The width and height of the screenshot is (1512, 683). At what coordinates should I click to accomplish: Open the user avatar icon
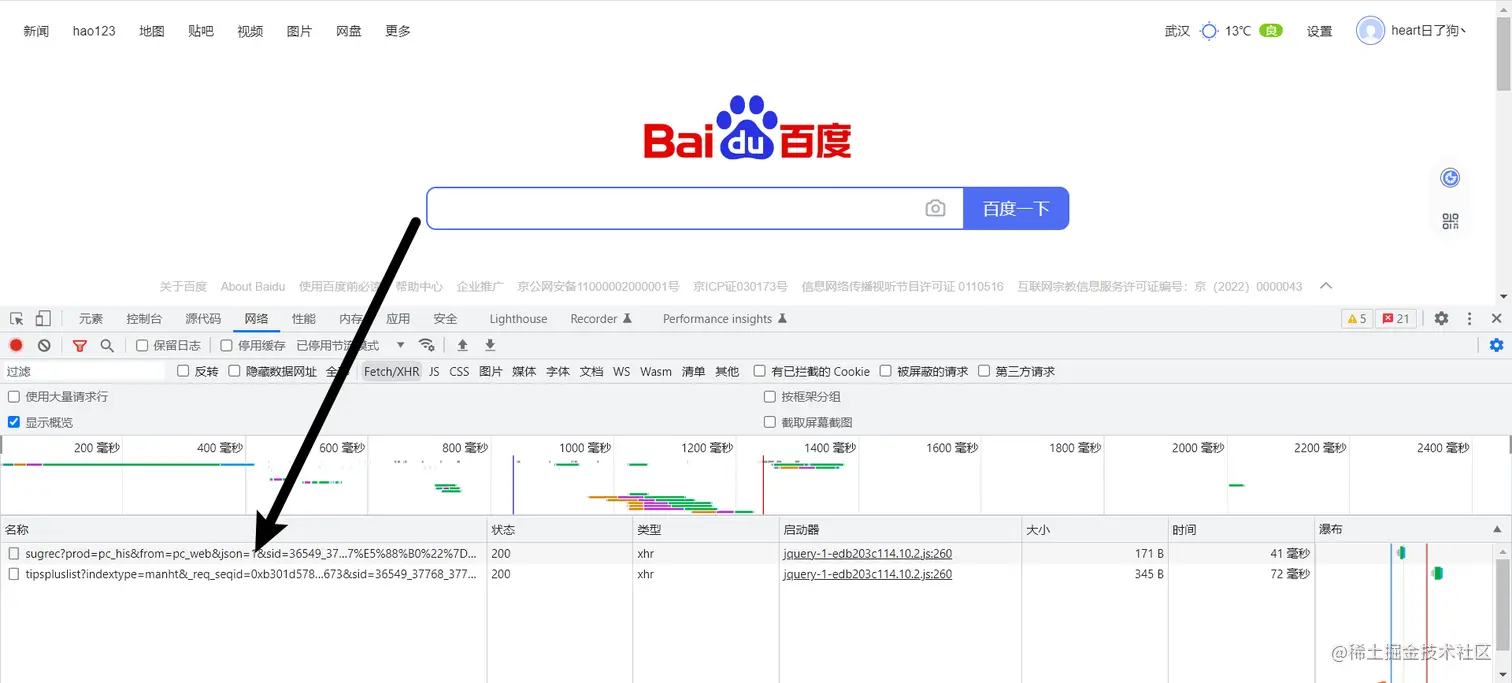coord(1370,31)
